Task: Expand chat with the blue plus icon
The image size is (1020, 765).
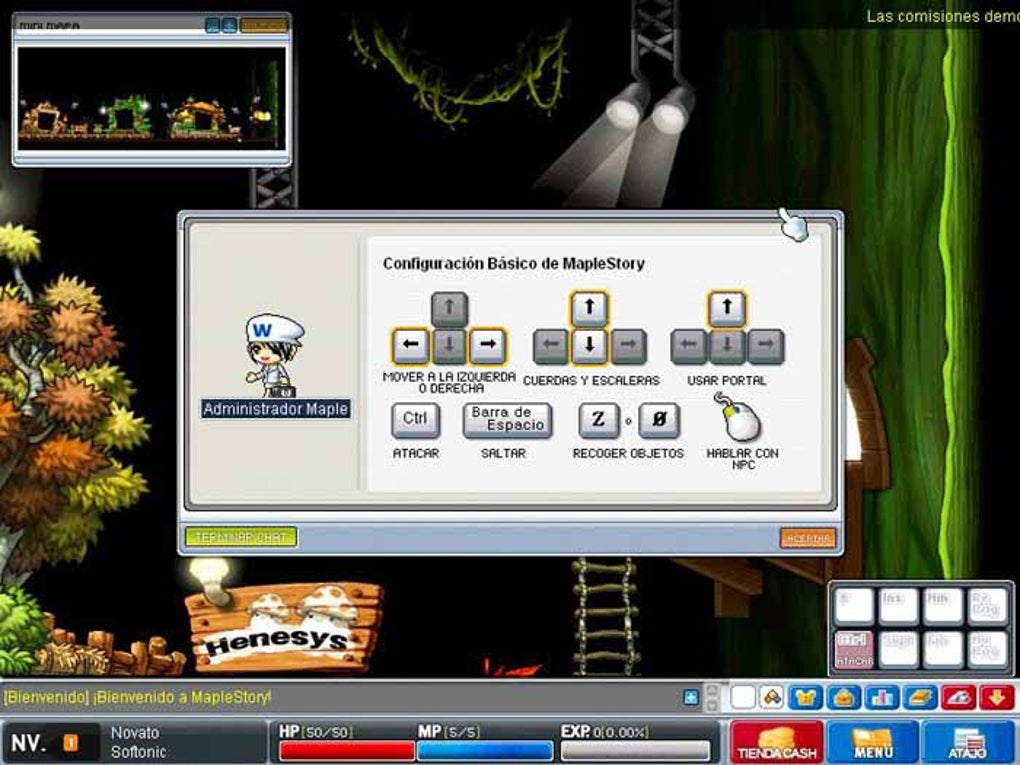Action: tap(691, 697)
